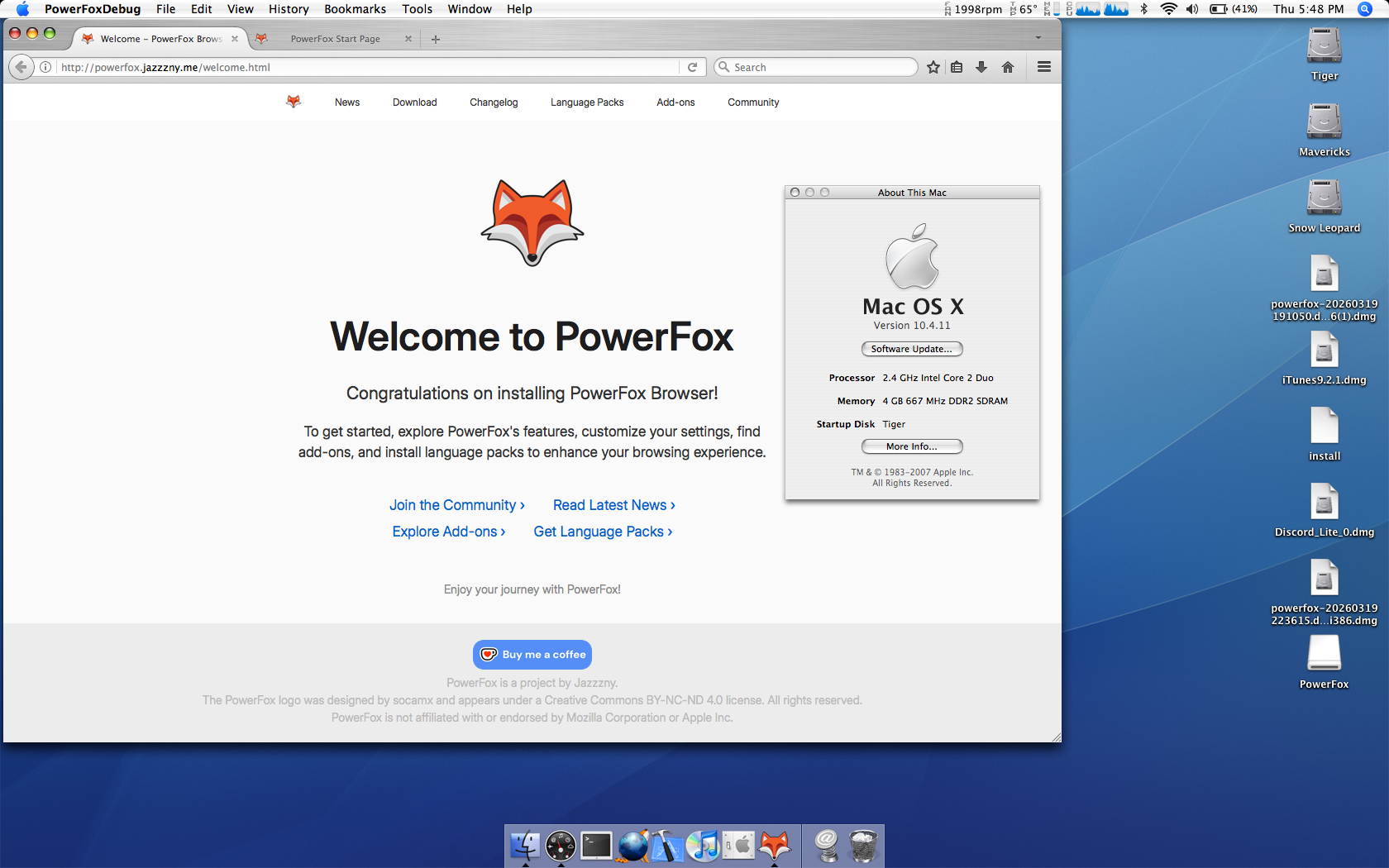Follow the Explore Add-ons link

(449, 532)
